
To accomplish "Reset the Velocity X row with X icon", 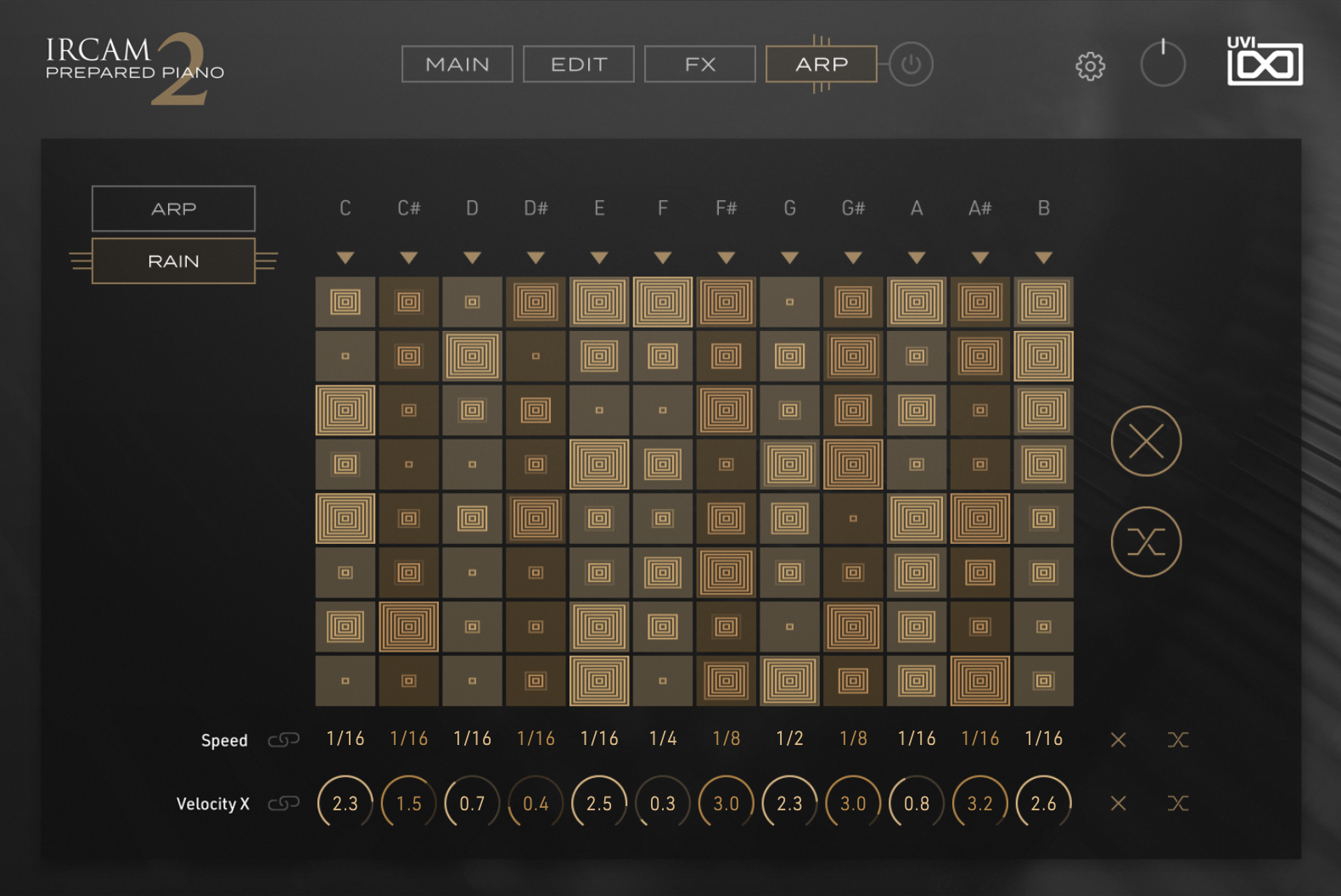I will [1119, 803].
